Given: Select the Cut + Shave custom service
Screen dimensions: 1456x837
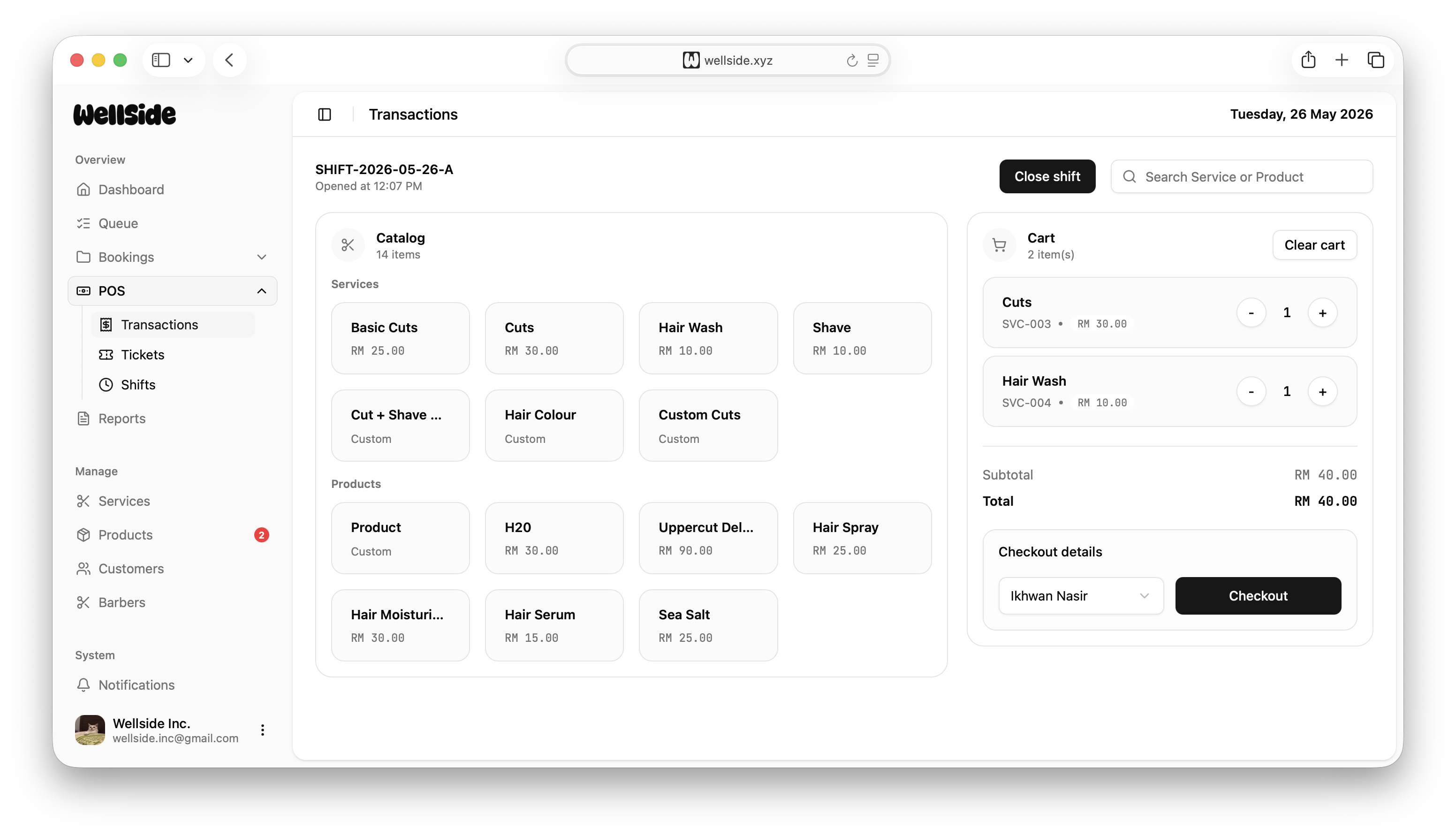Looking at the screenshot, I should (401, 426).
